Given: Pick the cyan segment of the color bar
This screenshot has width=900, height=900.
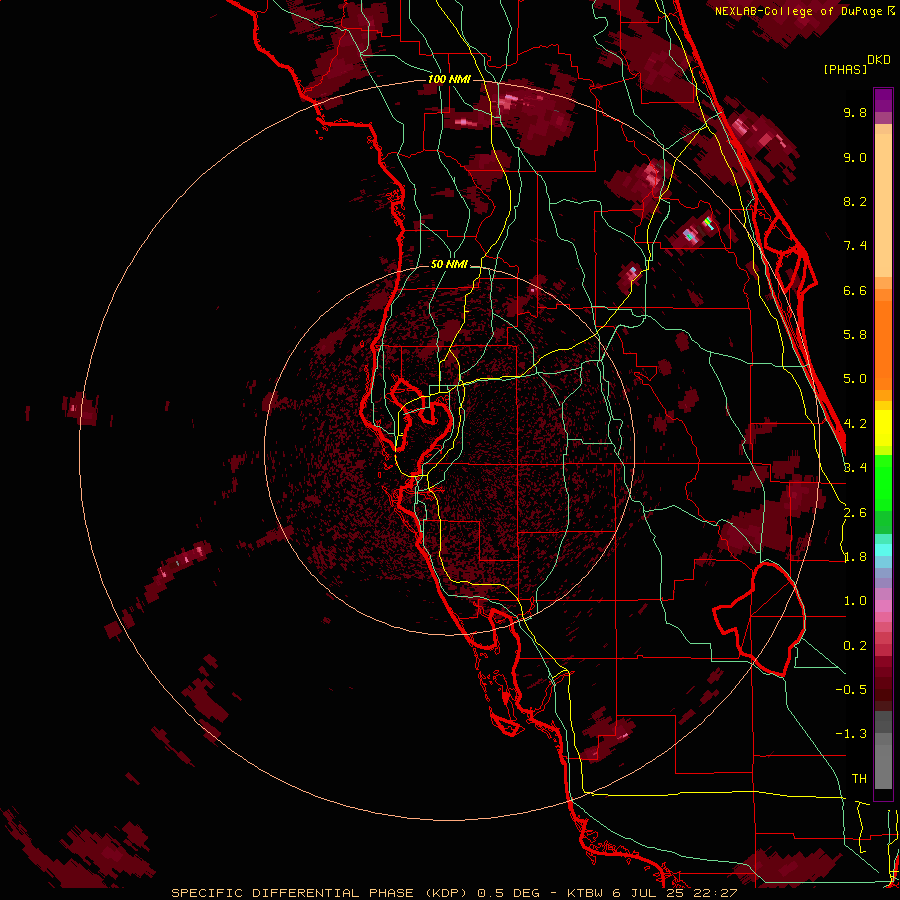Looking at the screenshot, I should coord(883,549).
